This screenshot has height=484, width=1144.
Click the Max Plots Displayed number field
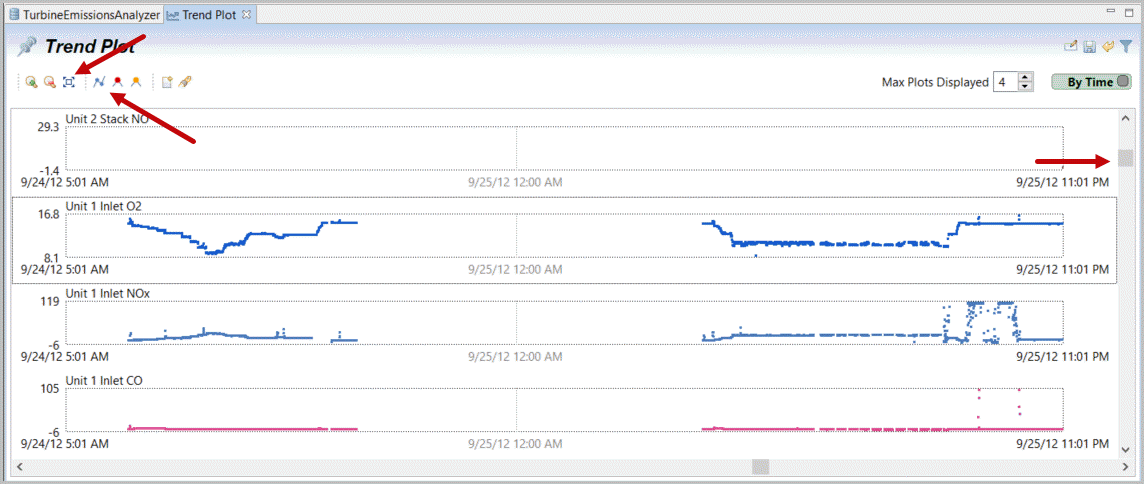[1004, 82]
